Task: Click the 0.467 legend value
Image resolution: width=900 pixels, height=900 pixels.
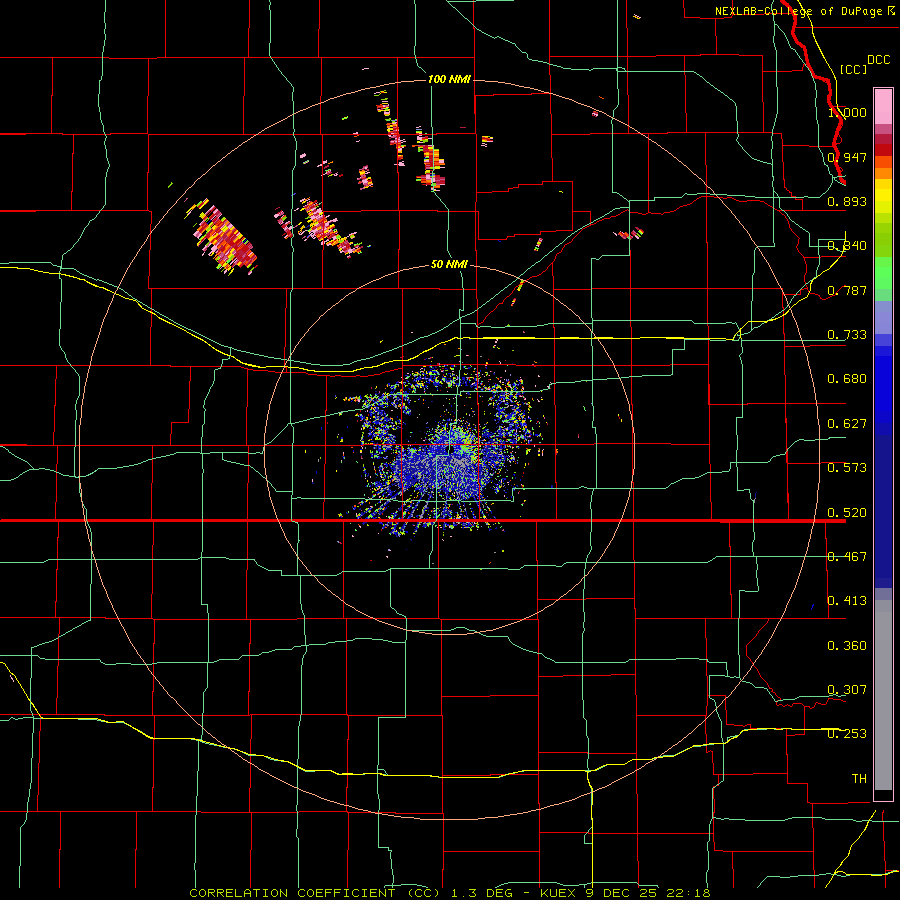Action: pyautogui.click(x=847, y=557)
